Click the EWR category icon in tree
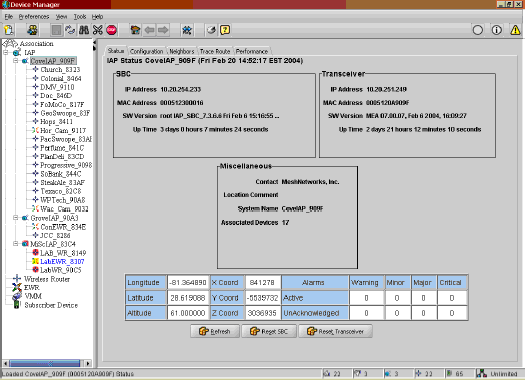525x380 pixels. (17, 287)
